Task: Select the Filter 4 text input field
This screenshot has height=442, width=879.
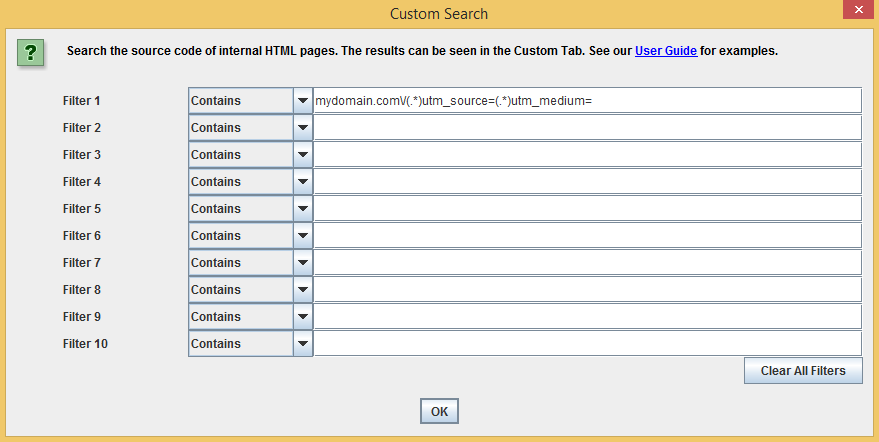Action: [x=587, y=181]
